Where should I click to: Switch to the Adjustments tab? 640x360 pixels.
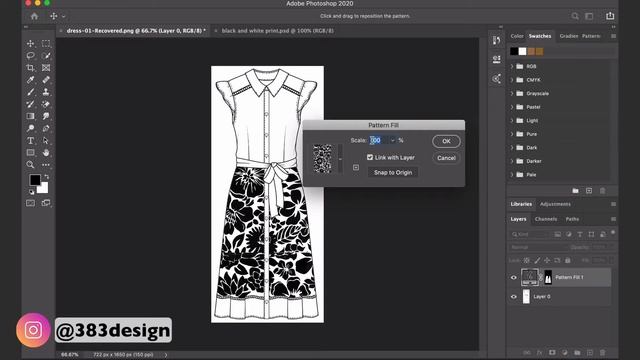555,204
